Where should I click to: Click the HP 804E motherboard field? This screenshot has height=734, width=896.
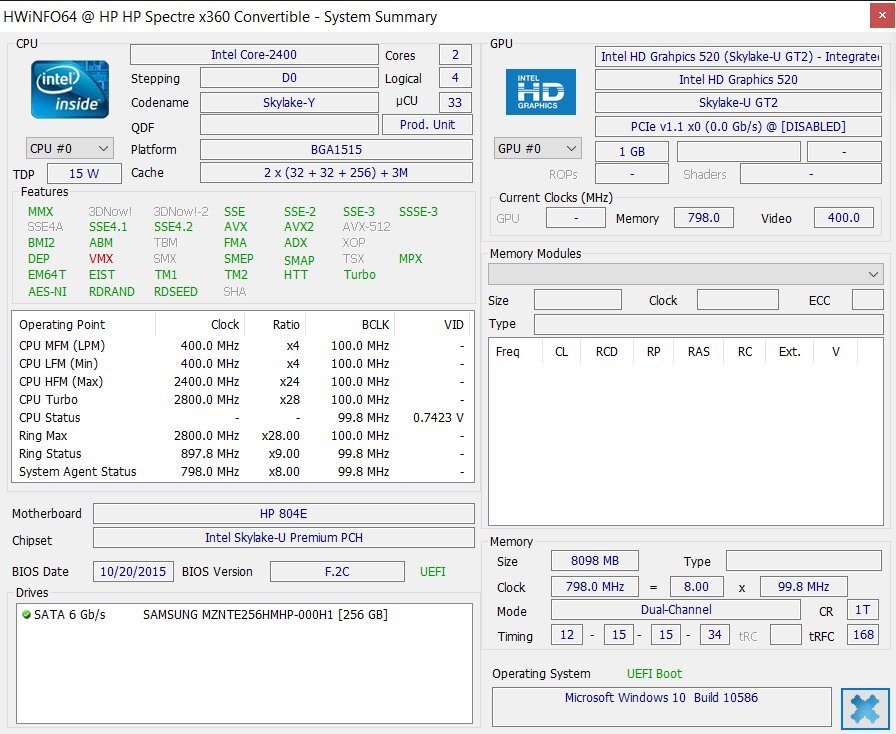tap(283, 514)
